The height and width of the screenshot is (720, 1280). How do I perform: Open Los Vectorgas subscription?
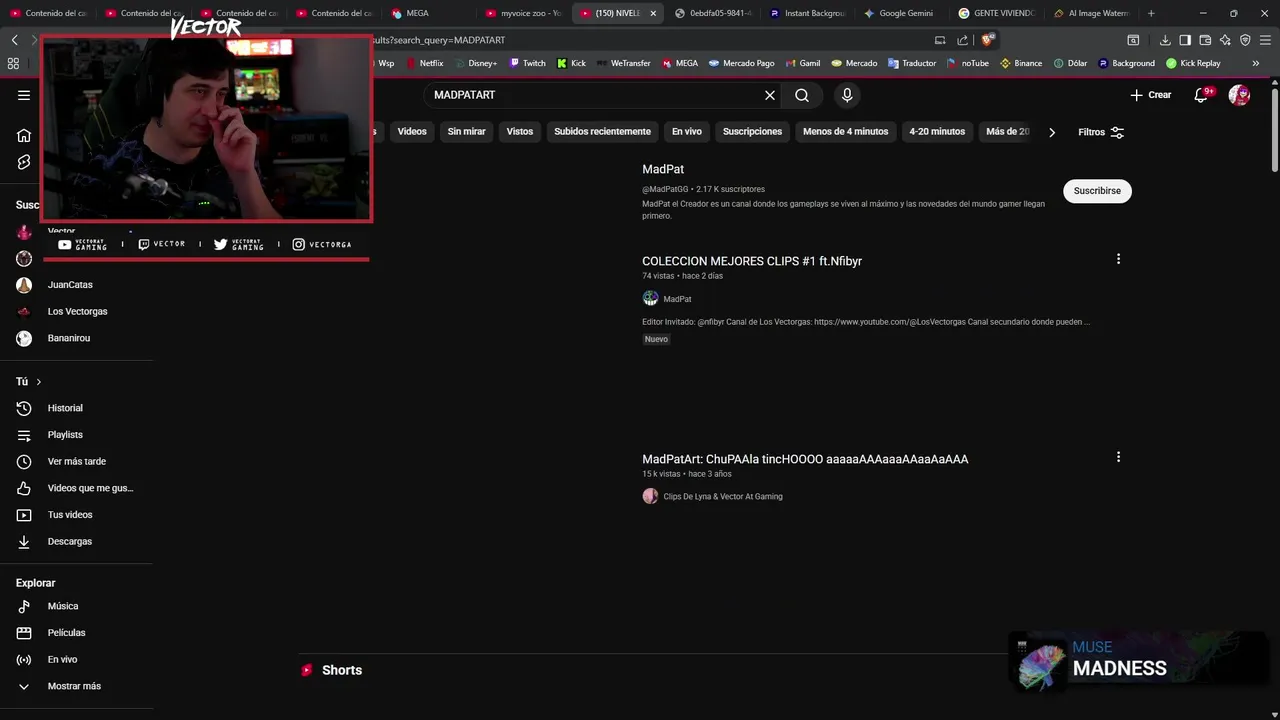(77, 312)
